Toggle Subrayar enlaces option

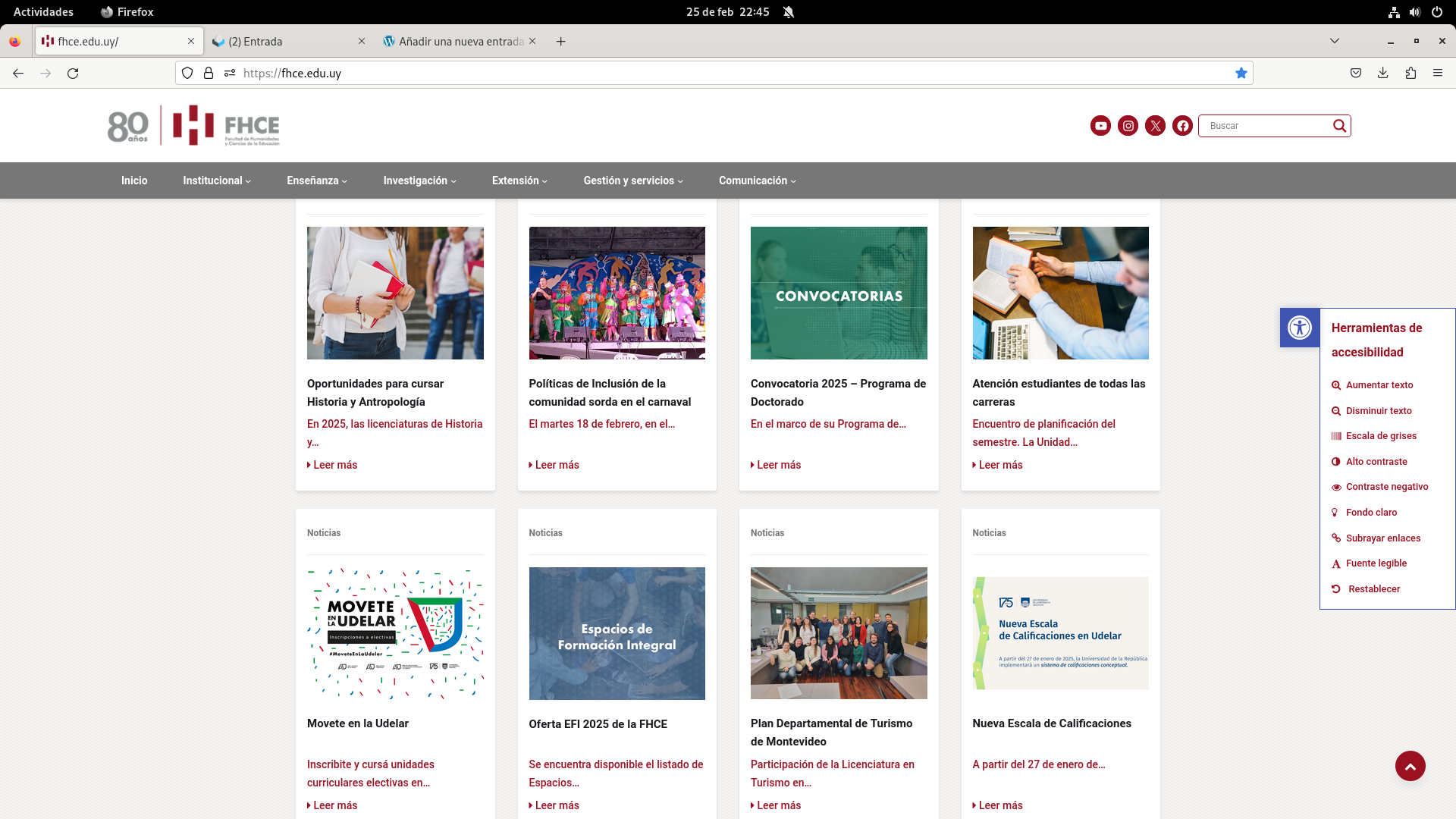(1382, 538)
